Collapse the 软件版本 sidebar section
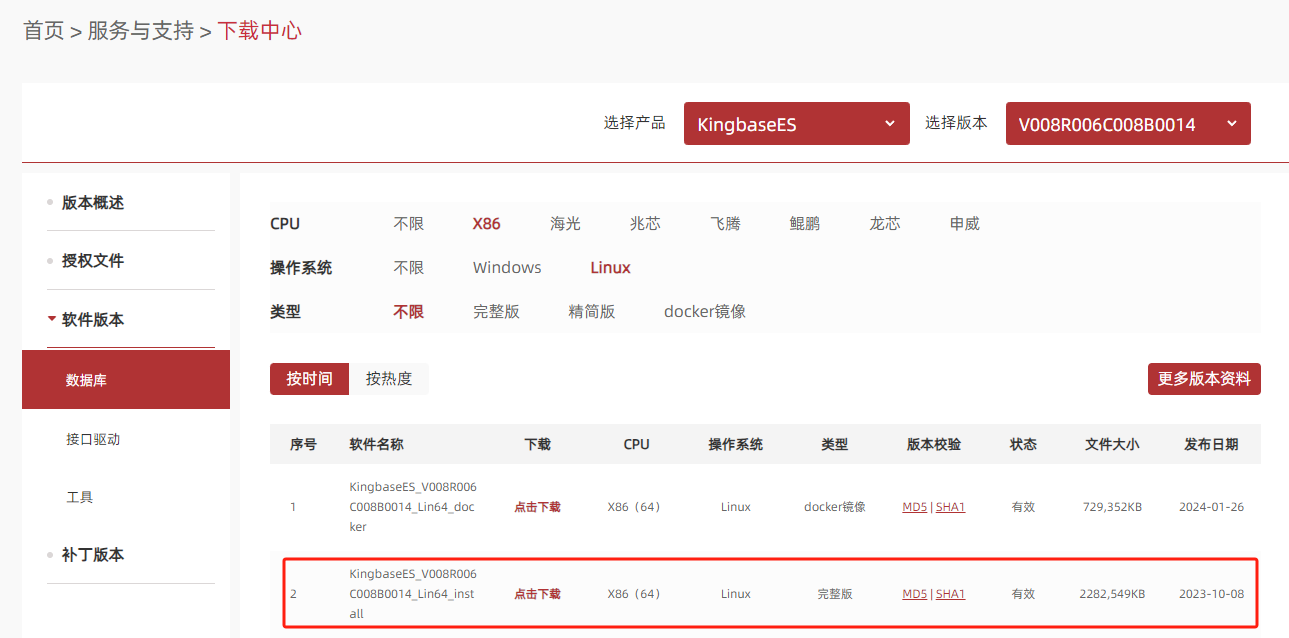 pyautogui.click(x=92, y=320)
